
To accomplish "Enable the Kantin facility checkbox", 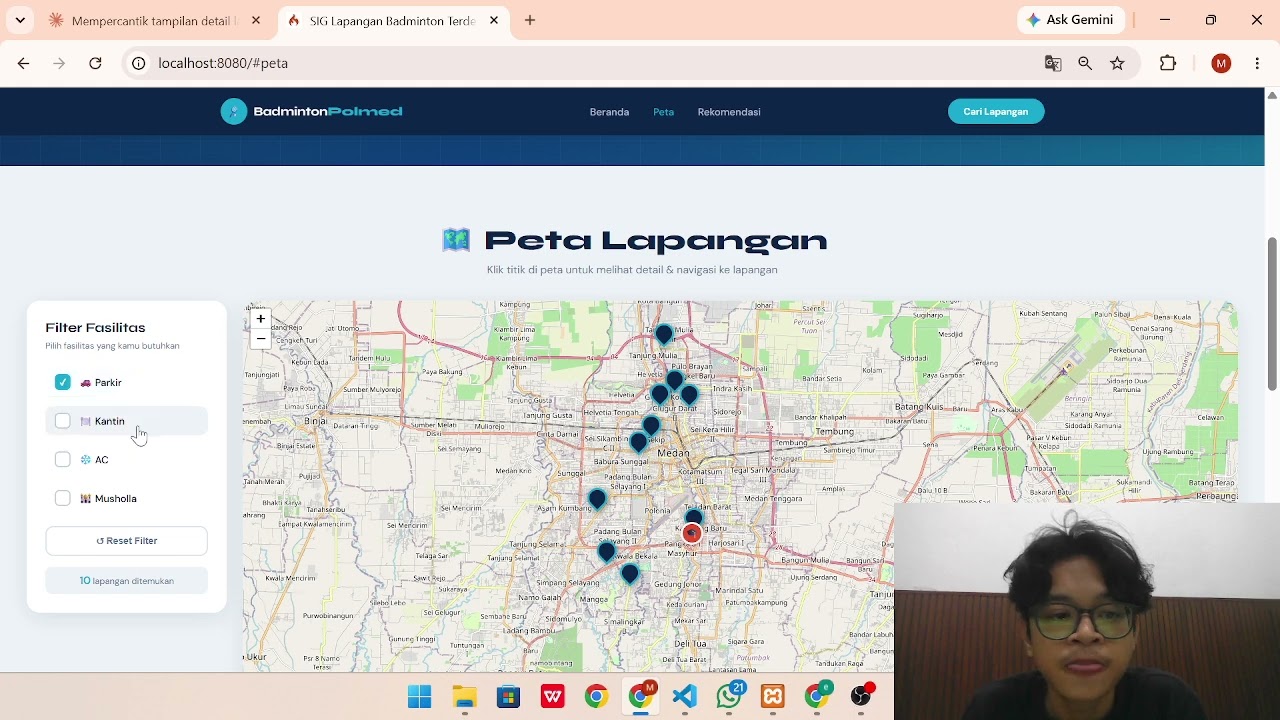I will tap(63, 421).
